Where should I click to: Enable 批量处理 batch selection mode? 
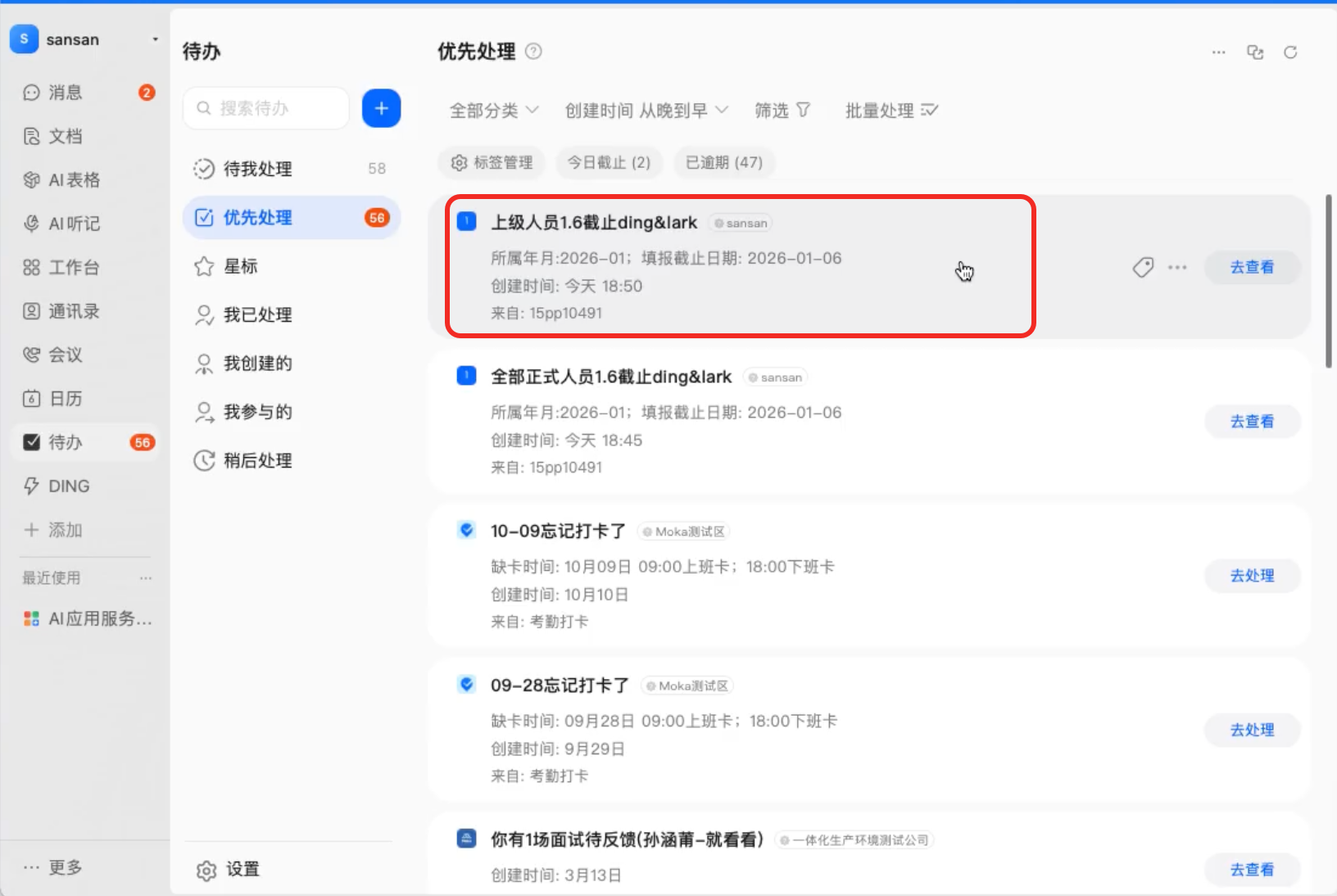pyautogui.click(x=891, y=111)
